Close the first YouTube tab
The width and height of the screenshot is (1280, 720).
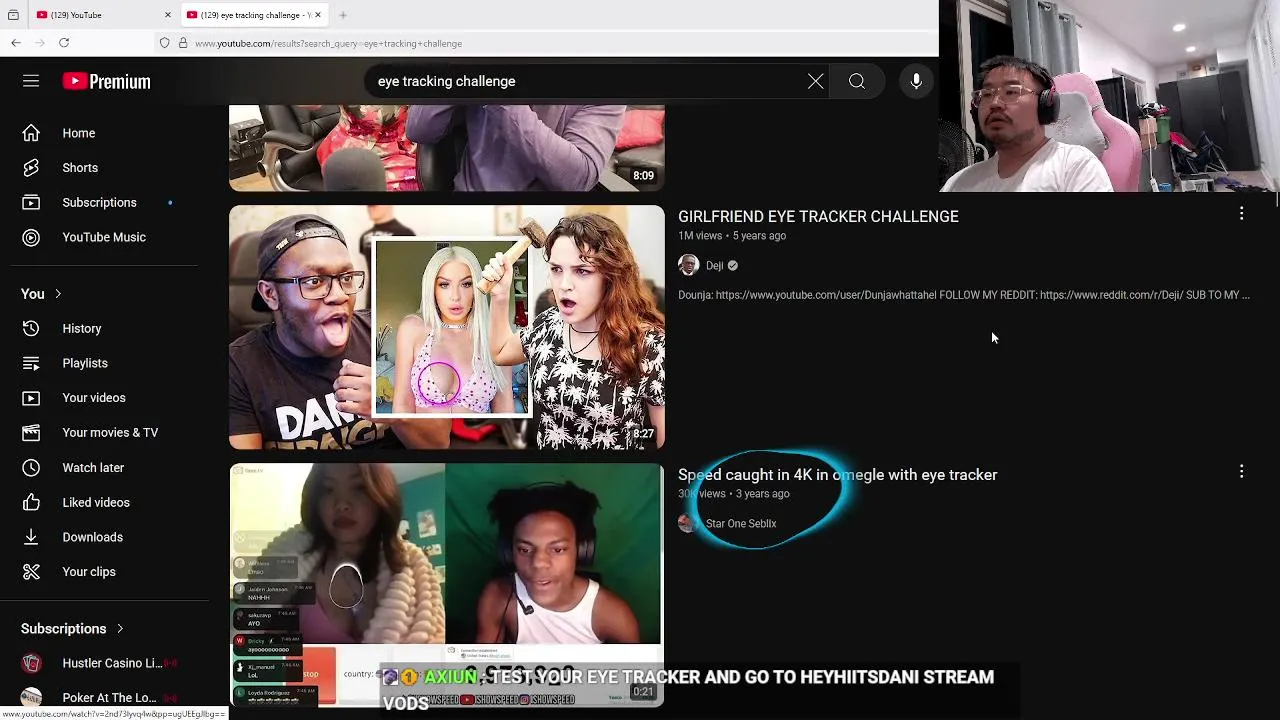[x=167, y=15]
